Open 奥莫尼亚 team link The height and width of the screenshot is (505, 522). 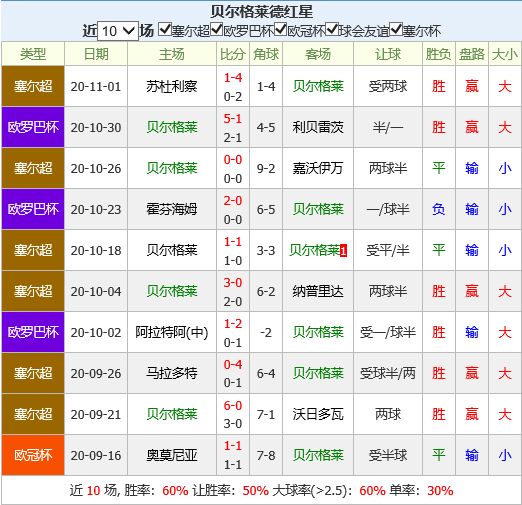coord(172,455)
